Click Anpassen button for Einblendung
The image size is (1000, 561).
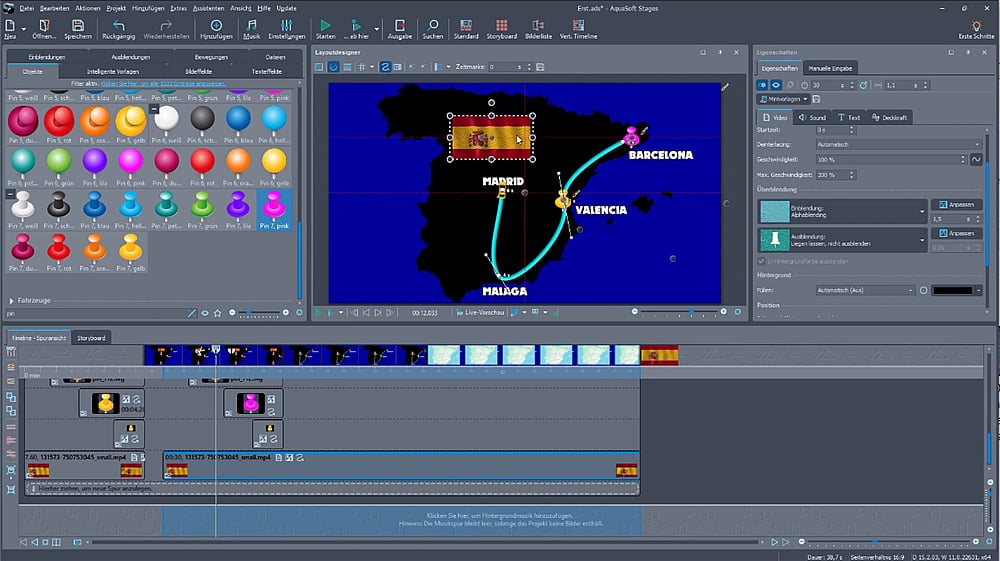pyautogui.click(x=956, y=204)
